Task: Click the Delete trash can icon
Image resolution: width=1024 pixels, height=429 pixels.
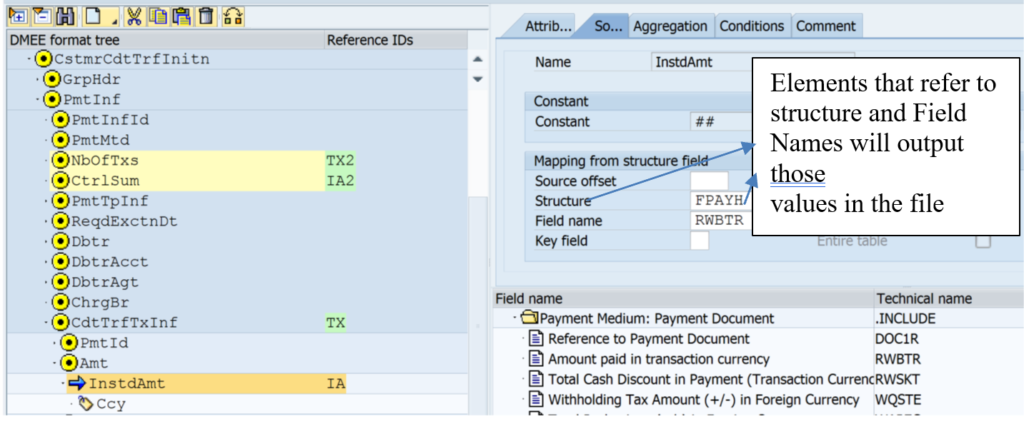Action: coord(206,15)
